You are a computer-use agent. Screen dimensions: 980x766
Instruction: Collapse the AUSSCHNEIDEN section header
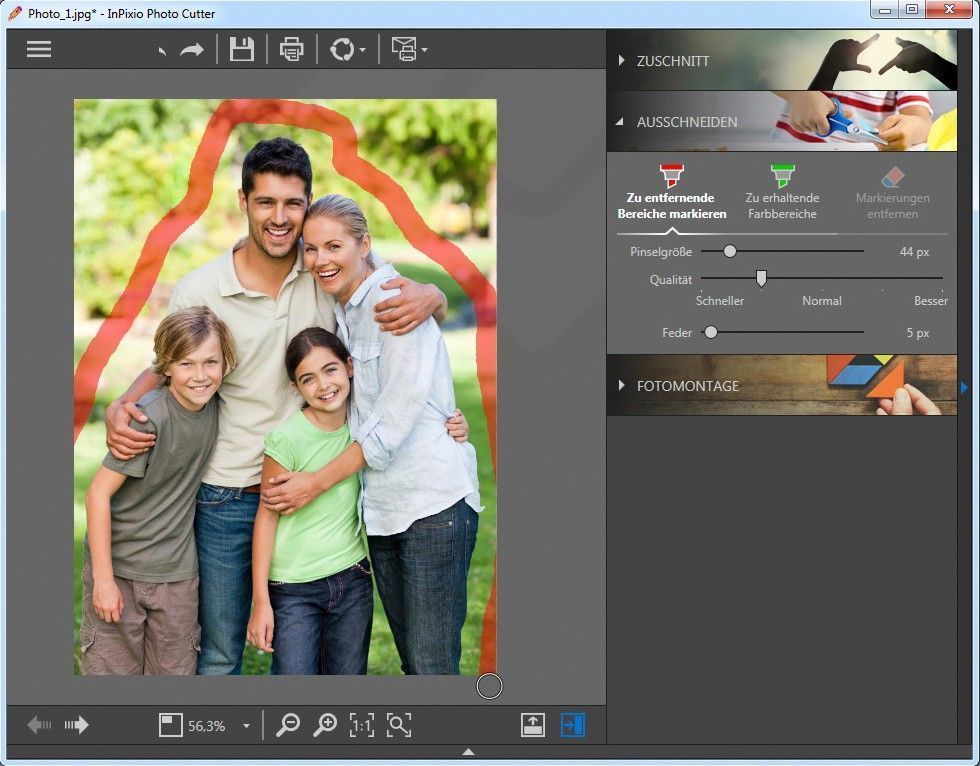[x=686, y=122]
